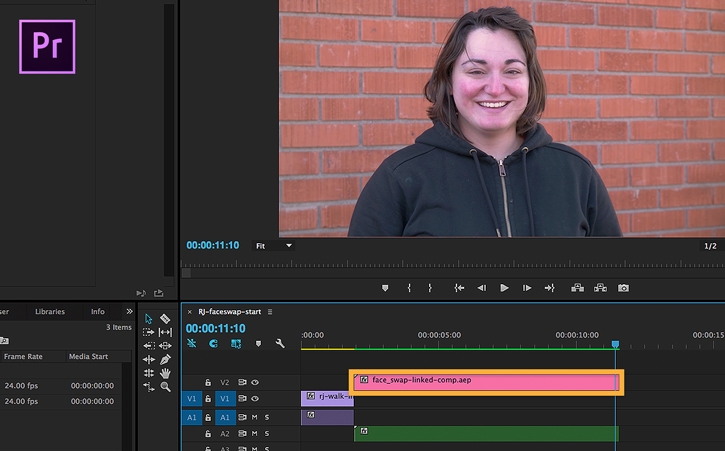
Task: Expand the panel tabs overflow chevrons
Action: point(129,311)
